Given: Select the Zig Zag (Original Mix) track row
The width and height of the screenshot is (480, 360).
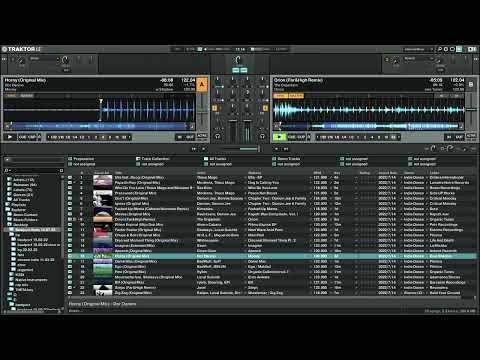Looking at the screenshot, I should [x=272, y=293].
